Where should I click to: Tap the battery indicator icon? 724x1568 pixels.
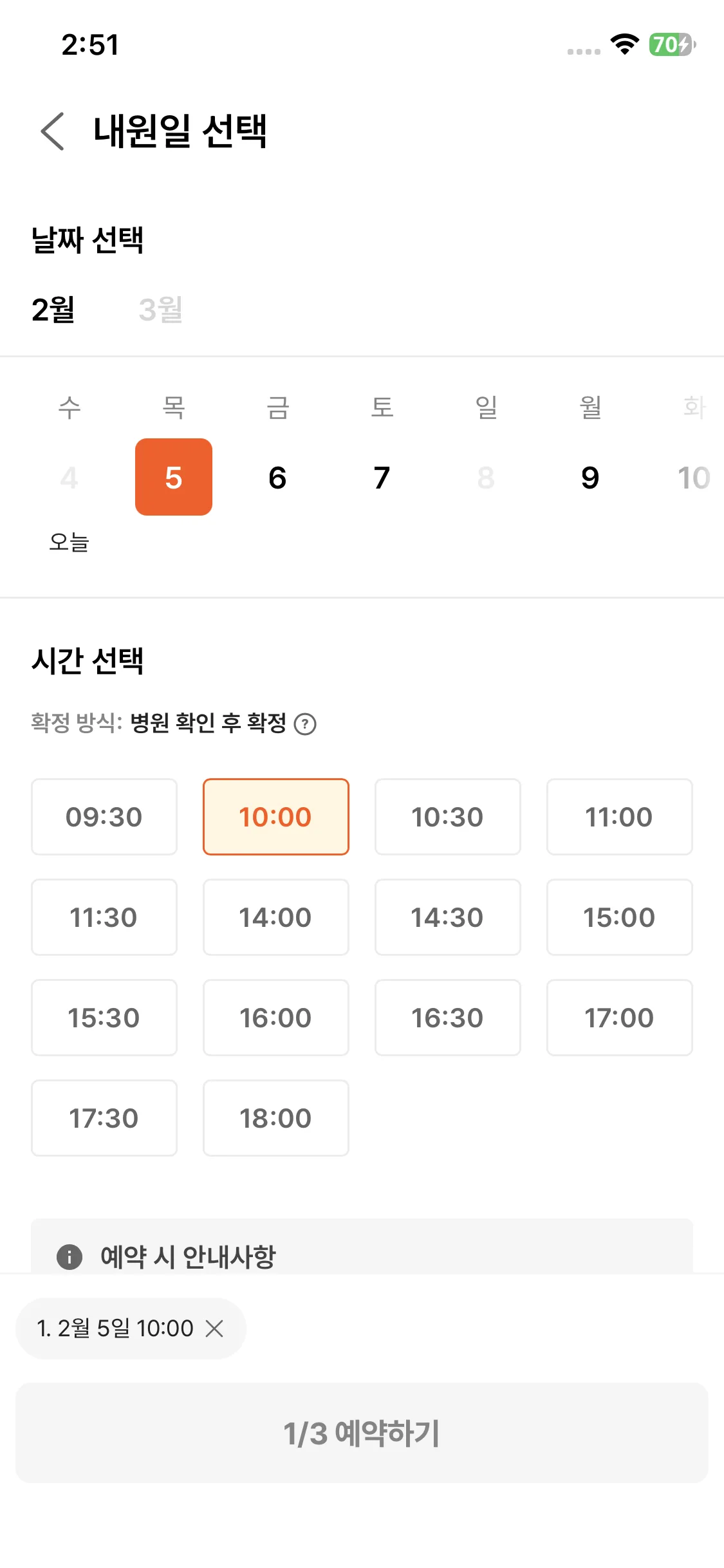coord(672,44)
